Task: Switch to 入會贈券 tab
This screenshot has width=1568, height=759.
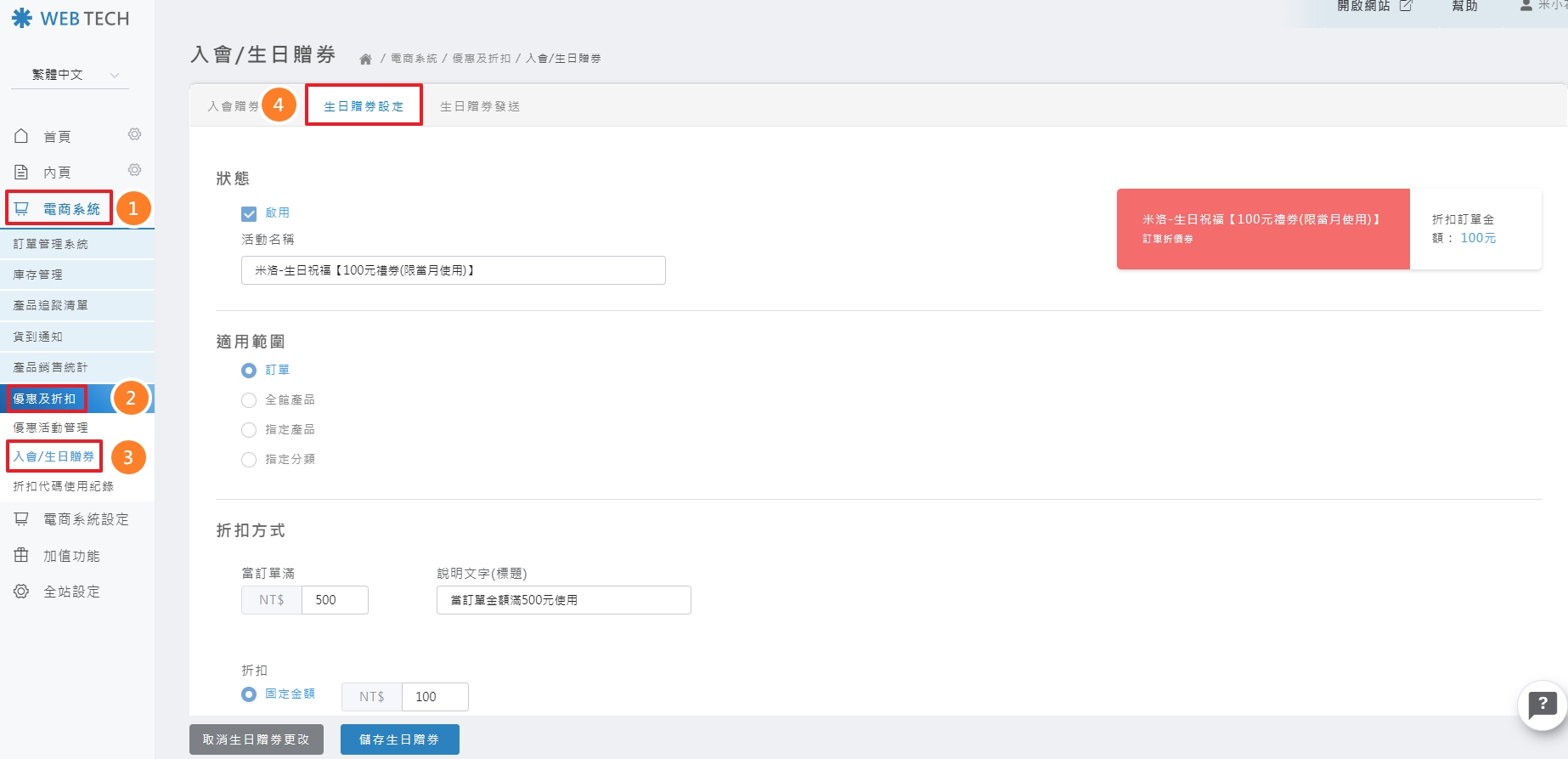Action: [x=233, y=106]
